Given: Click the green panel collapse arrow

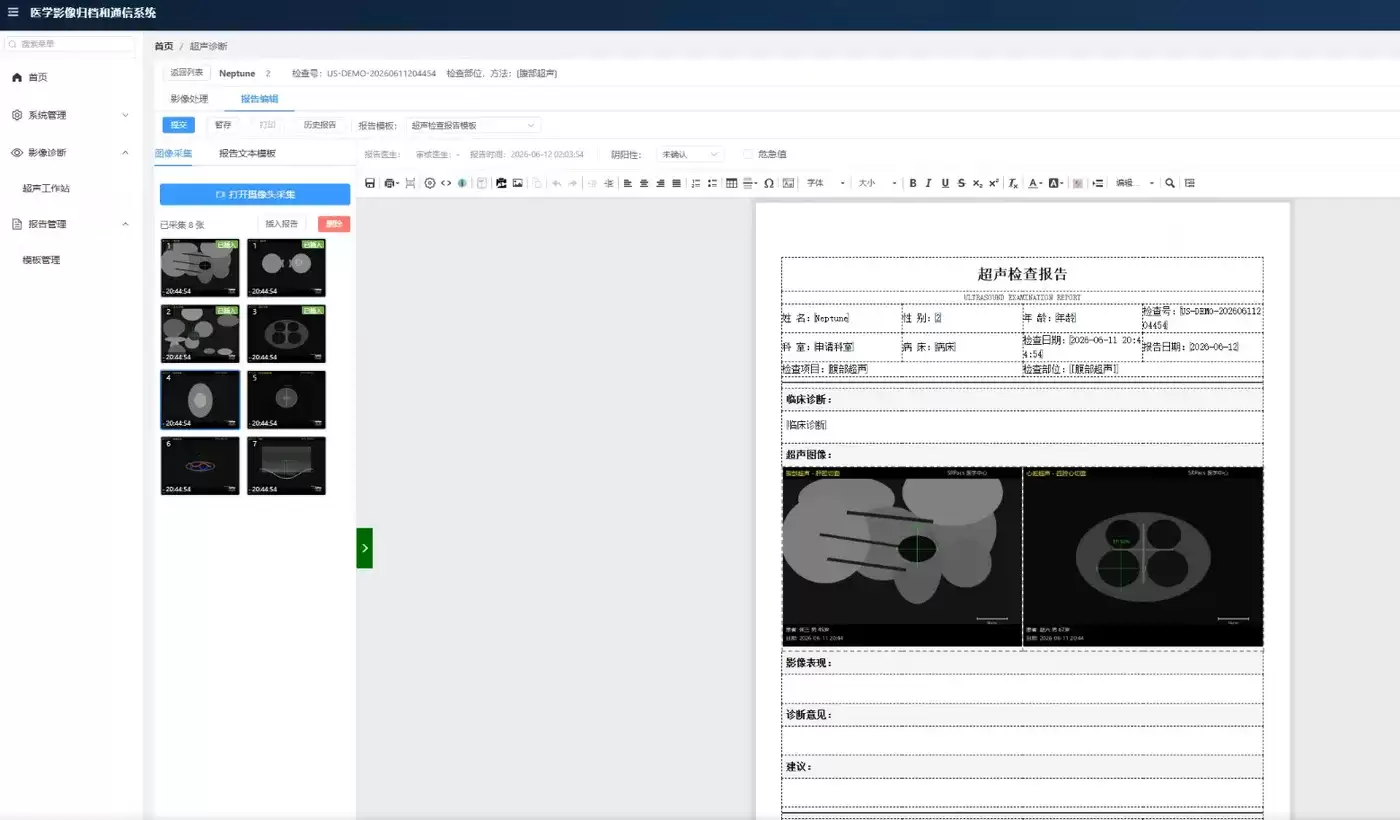Looking at the screenshot, I should pyautogui.click(x=365, y=548).
